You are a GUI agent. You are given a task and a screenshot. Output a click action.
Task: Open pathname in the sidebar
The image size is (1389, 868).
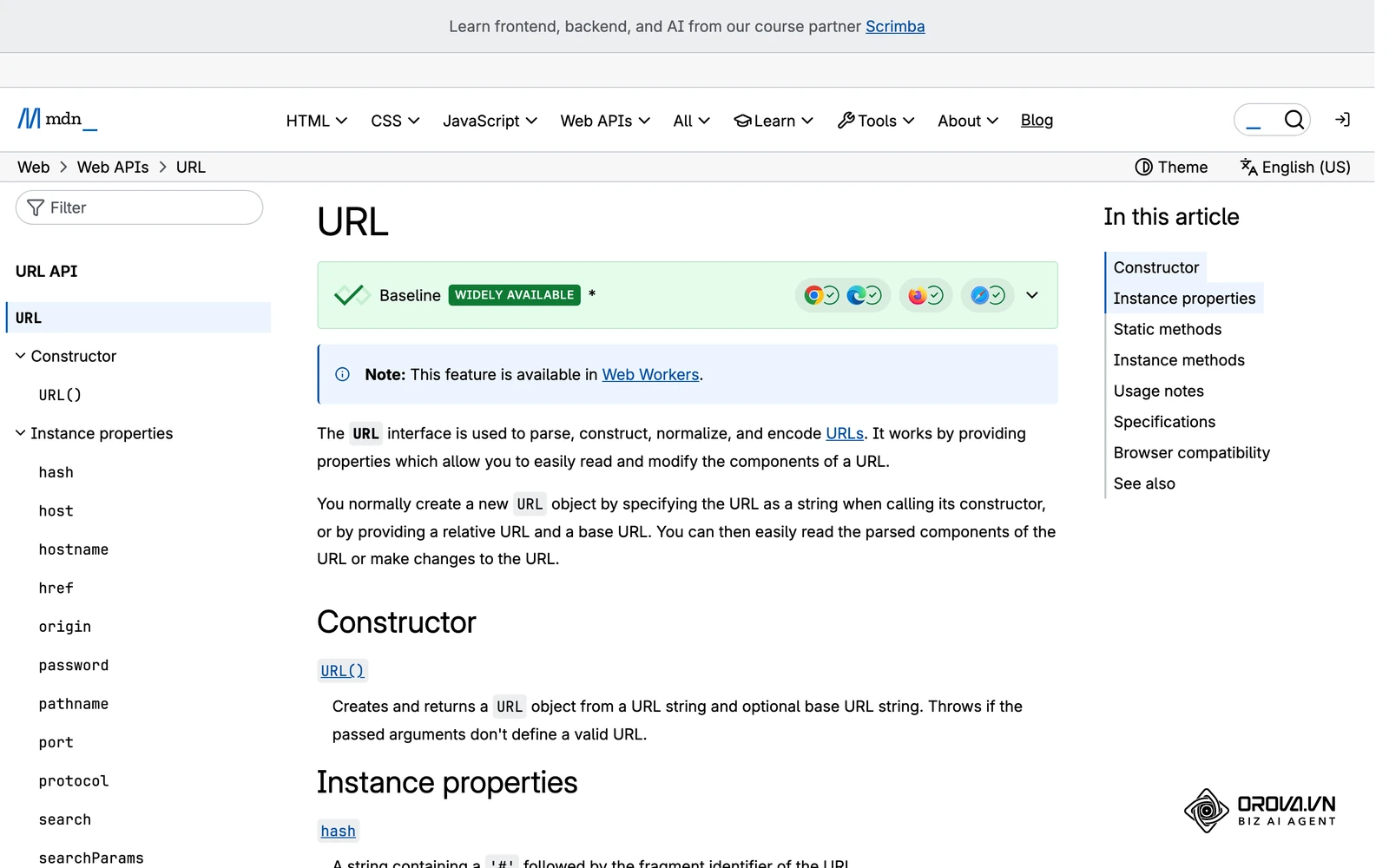click(x=74, y=704)
